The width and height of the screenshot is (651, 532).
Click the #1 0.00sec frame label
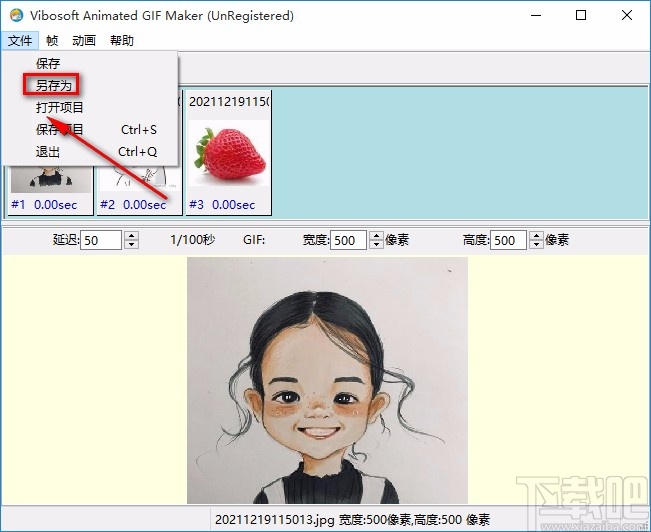tap(44, 204)
